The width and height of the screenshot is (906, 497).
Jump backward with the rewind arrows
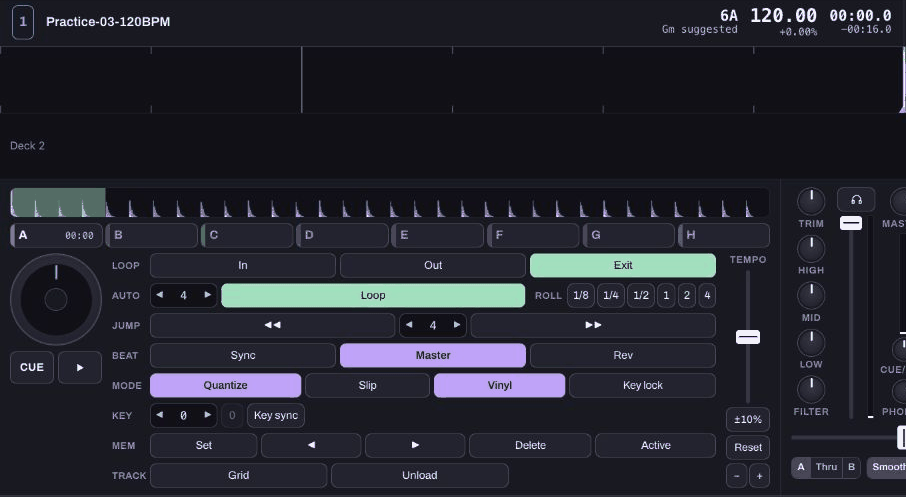[x=272, y=325]
